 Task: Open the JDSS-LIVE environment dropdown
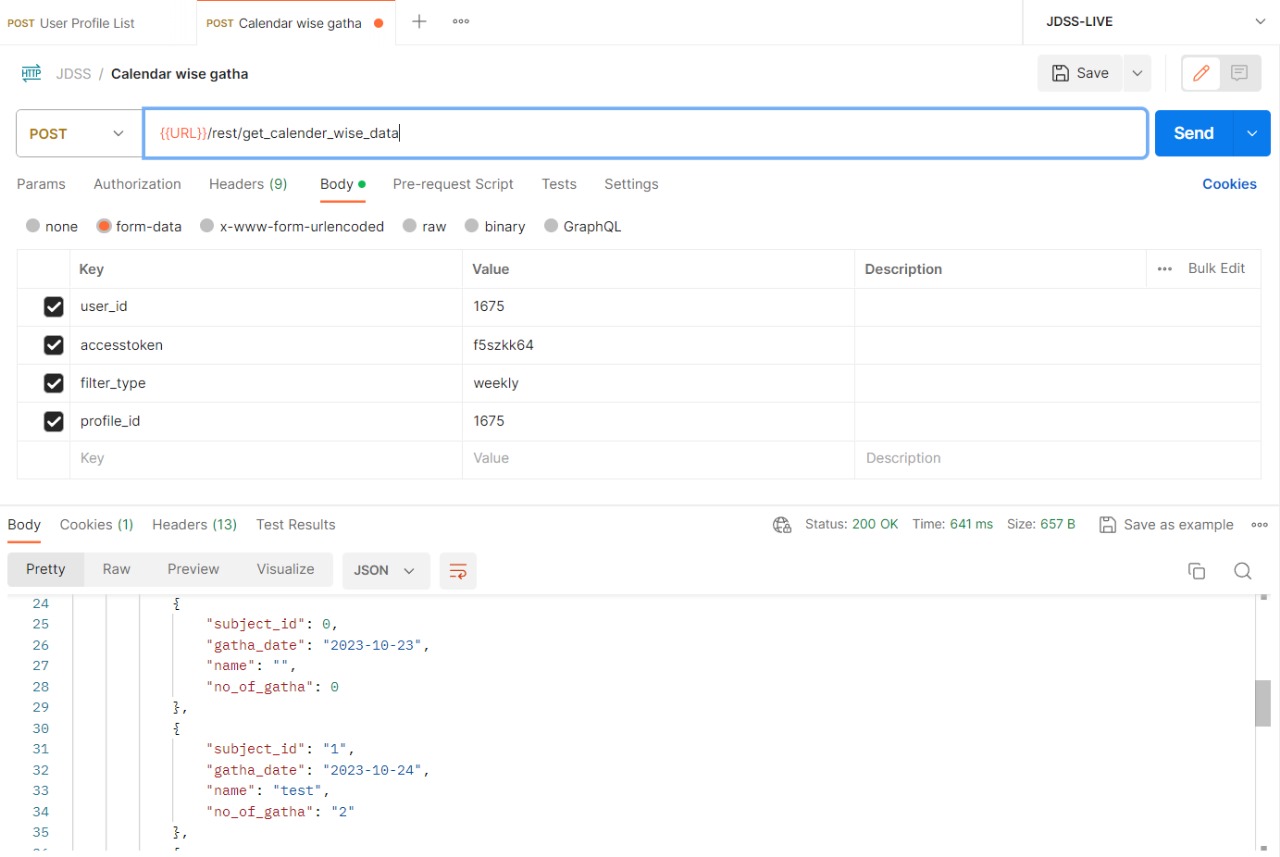coord(1151,22)
